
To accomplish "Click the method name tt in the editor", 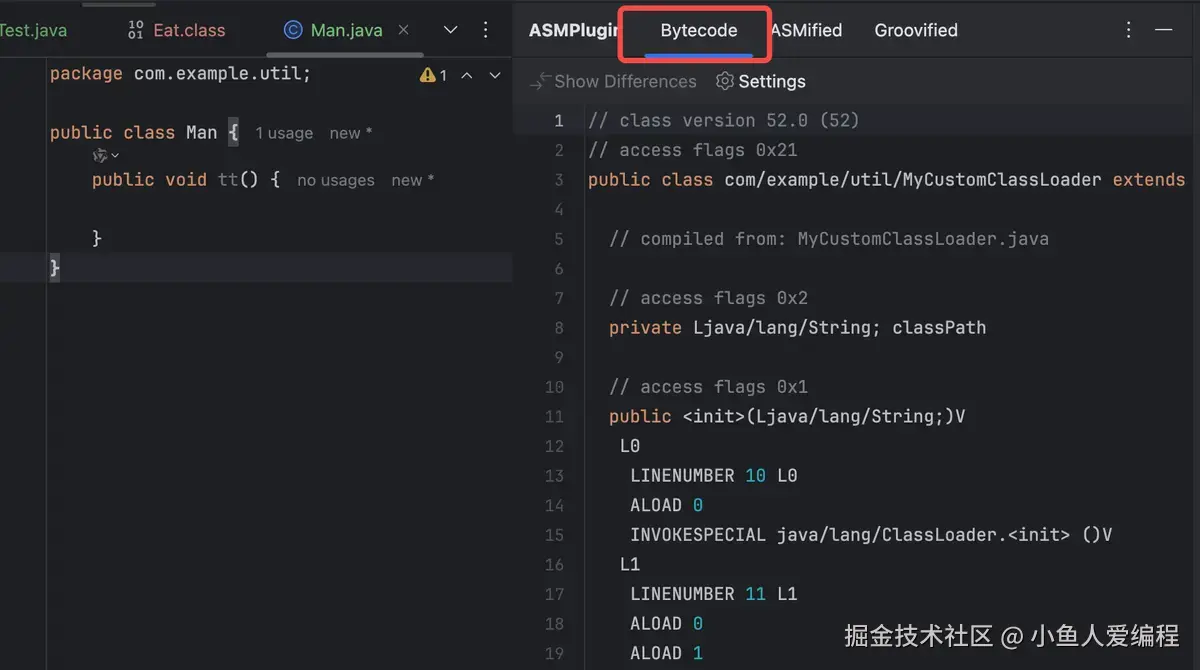I will (228, 179).
